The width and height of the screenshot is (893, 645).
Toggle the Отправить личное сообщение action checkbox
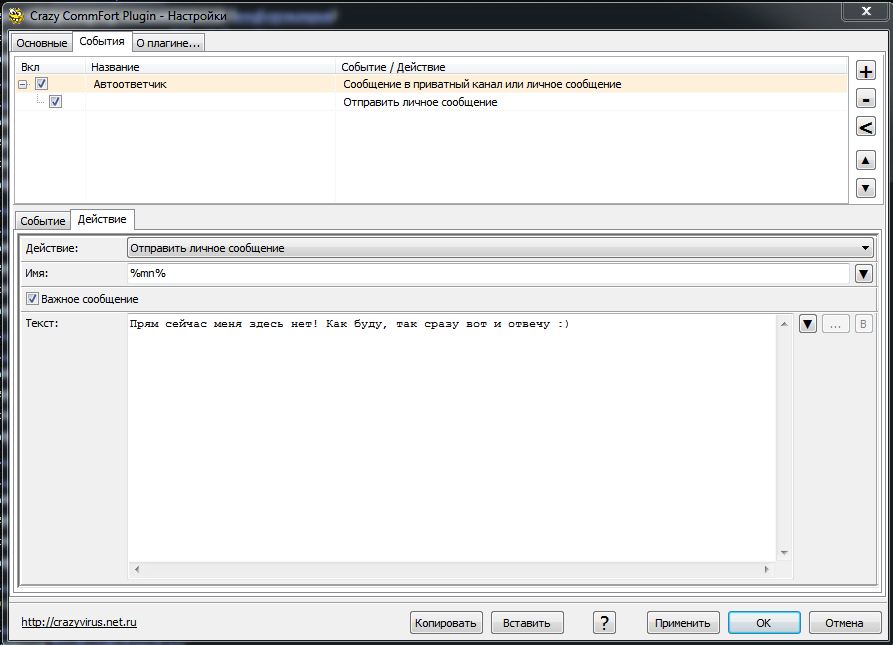pyautogui.click(x=55, y=102)
